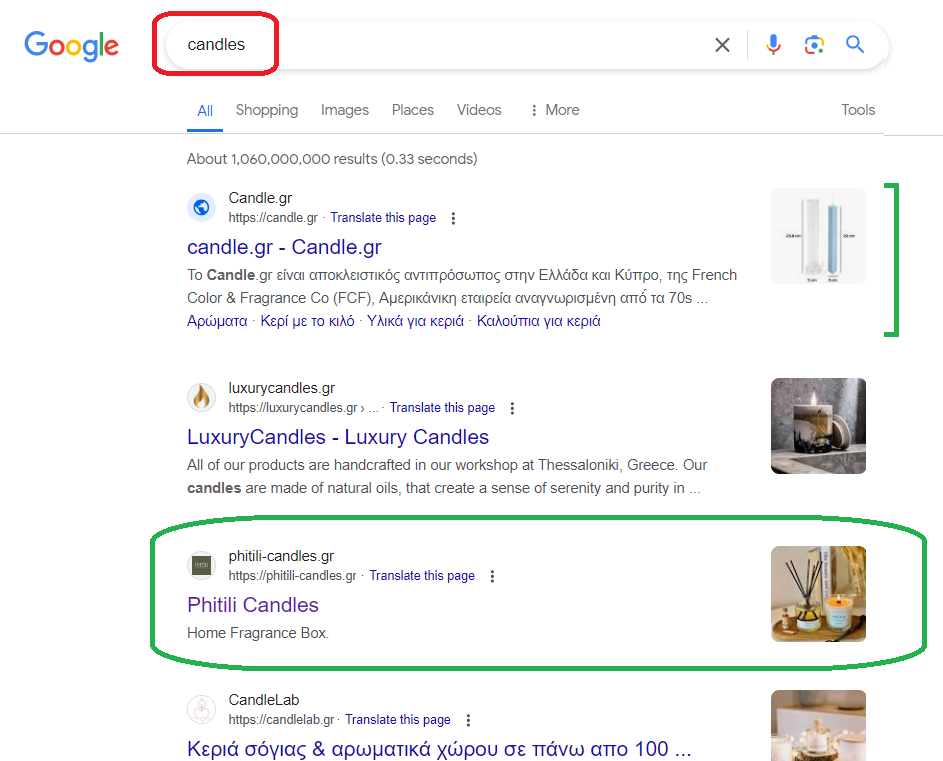Open three-dot menu for phitili-candles.gr result
943x761 pixels.
(492, 576)
